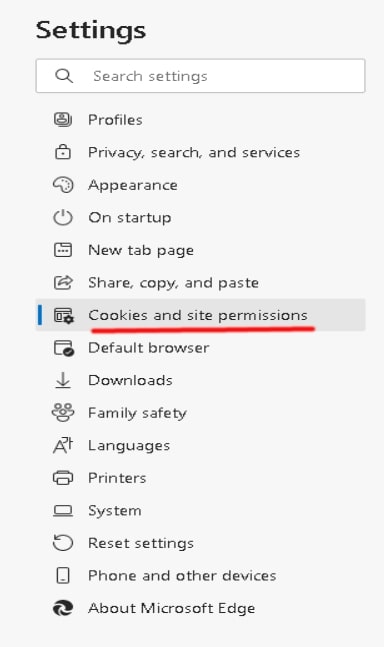
Task: Click the New tab page grid icon
Action: 63,250
